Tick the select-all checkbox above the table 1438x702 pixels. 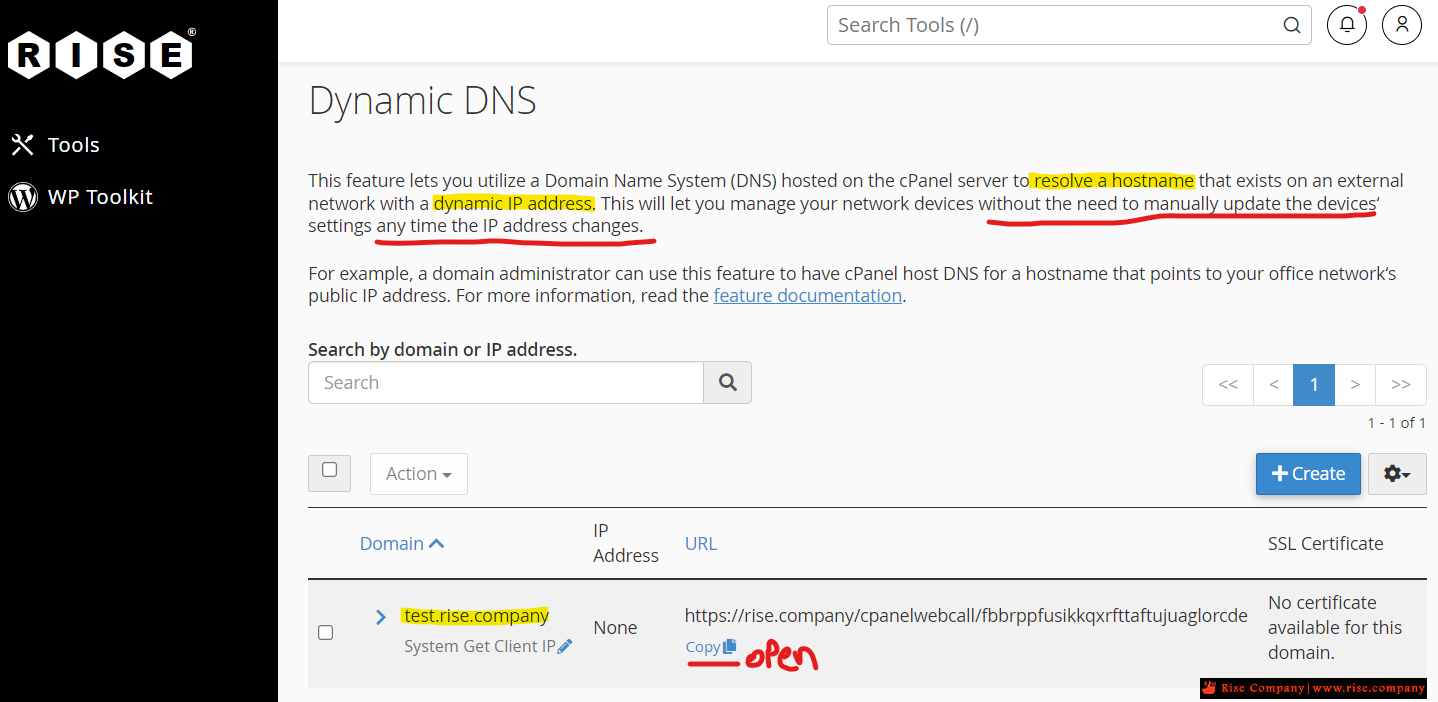pyautogui.click(x=329, y=470)
